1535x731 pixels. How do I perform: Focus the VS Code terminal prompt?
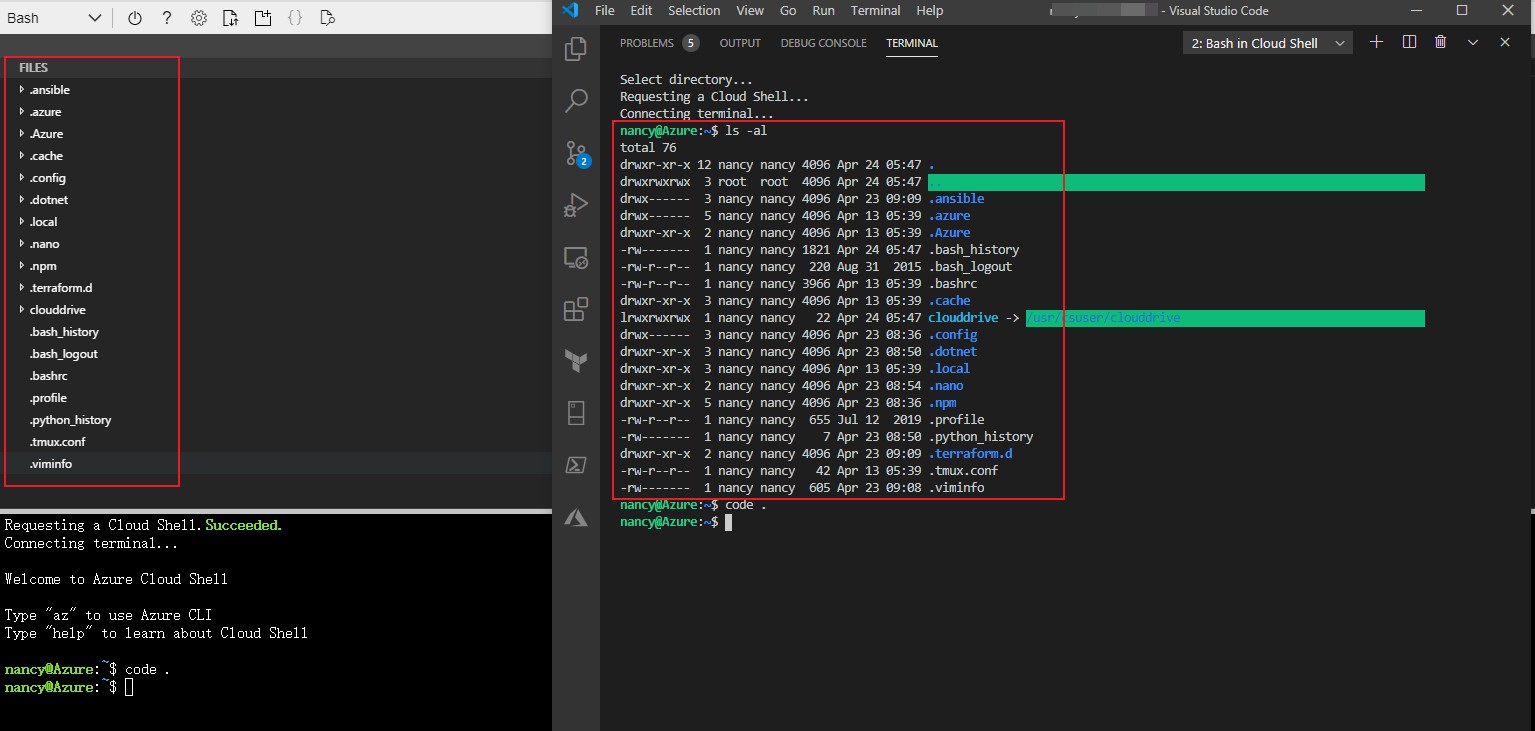pos(729,522)
